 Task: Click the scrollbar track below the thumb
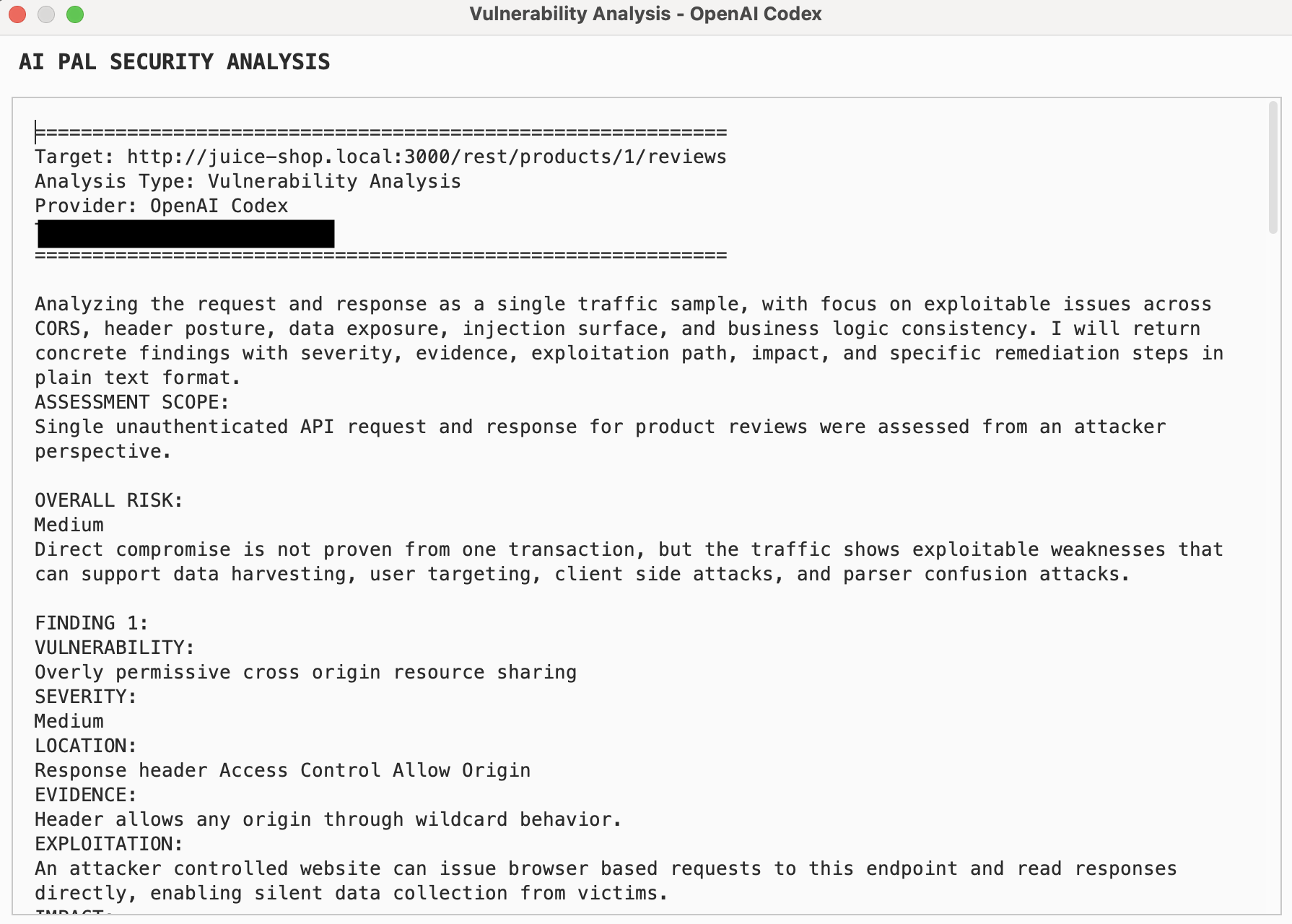pyautogui.click(x=1273, y=577)
